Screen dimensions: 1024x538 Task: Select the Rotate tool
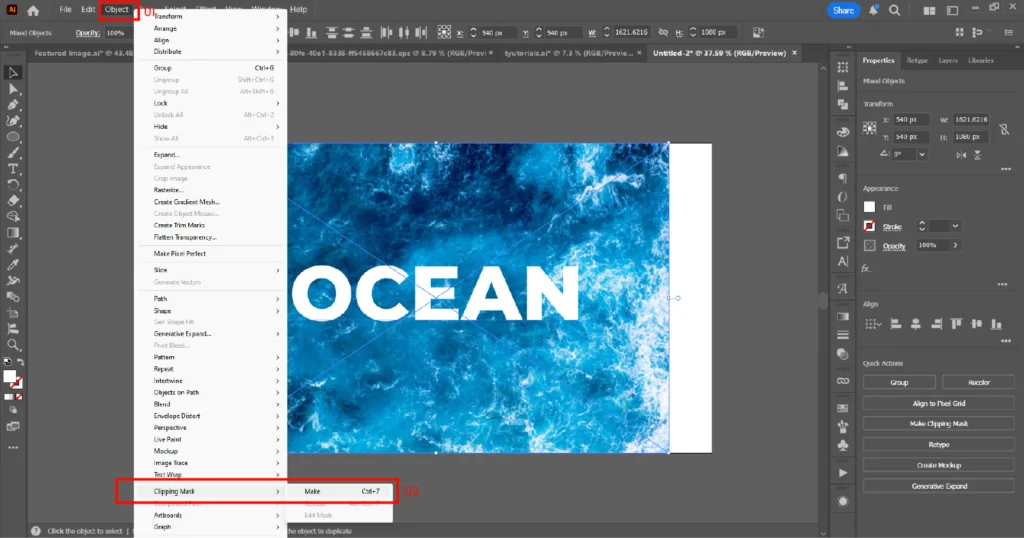point(13,185)
